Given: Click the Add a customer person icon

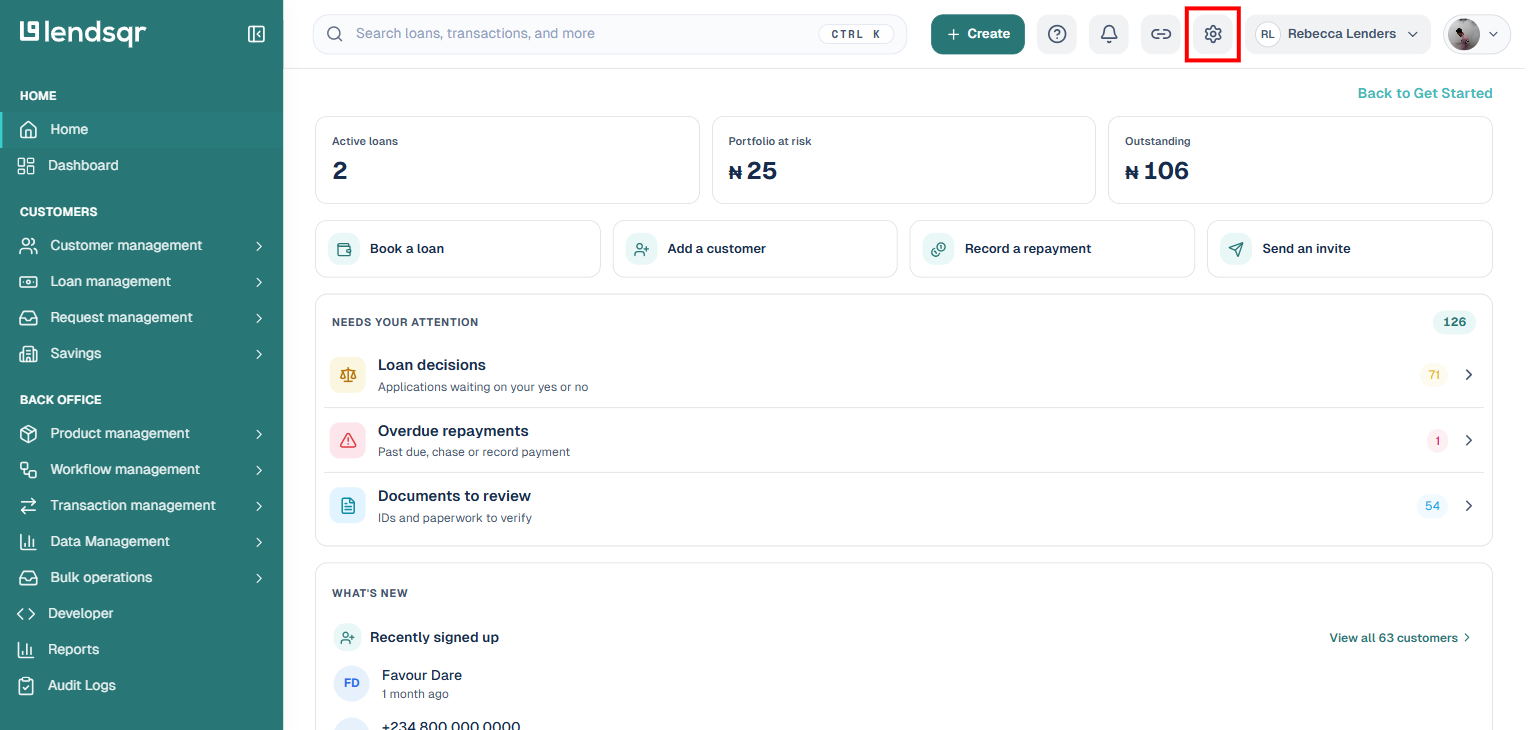Looking at the screenshot, I should 642,249.
